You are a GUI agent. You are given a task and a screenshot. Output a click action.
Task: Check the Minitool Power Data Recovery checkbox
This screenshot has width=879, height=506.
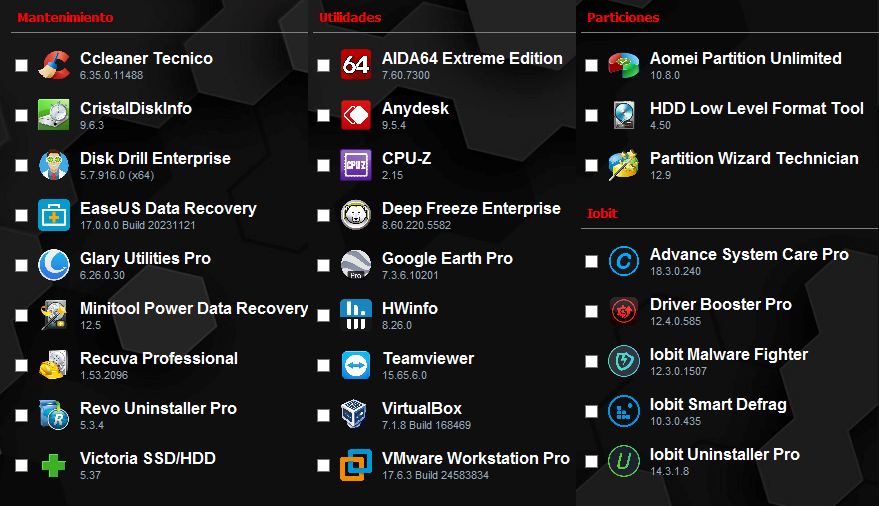pos(21,315)
